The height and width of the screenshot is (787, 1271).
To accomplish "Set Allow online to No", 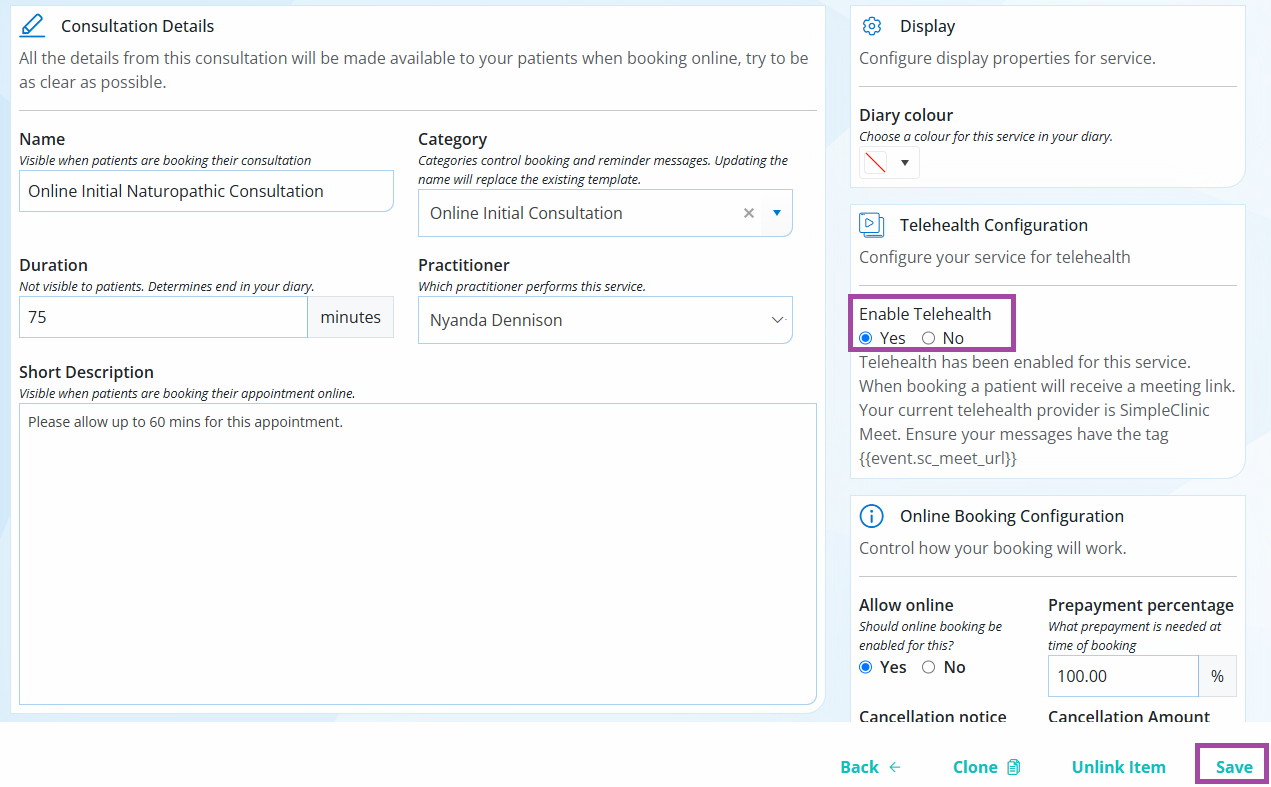I will [929, 667].
